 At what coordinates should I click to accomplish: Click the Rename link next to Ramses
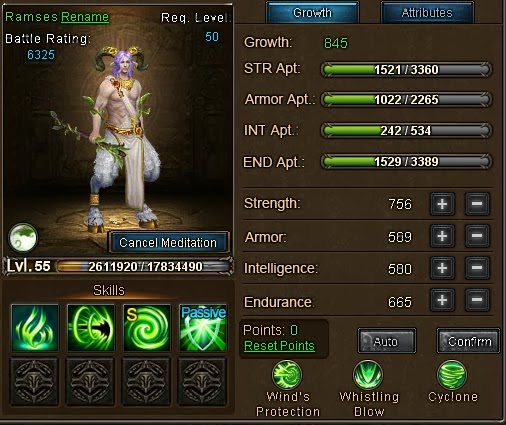point(85,17)
